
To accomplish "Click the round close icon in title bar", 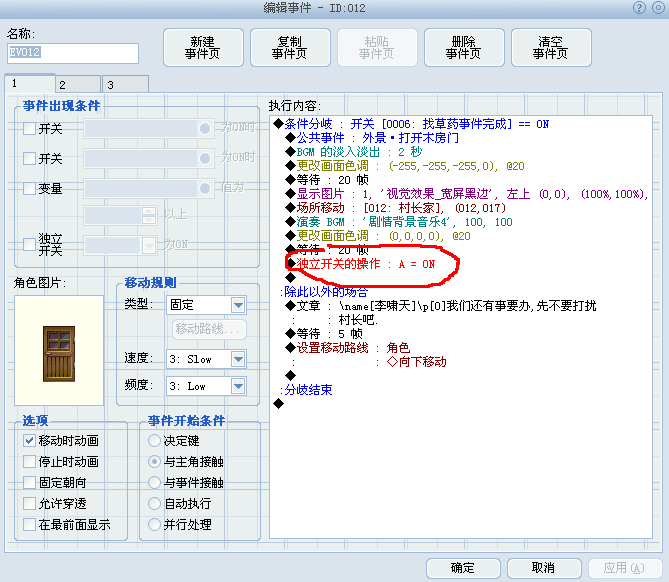I will (x=658, y=8).
